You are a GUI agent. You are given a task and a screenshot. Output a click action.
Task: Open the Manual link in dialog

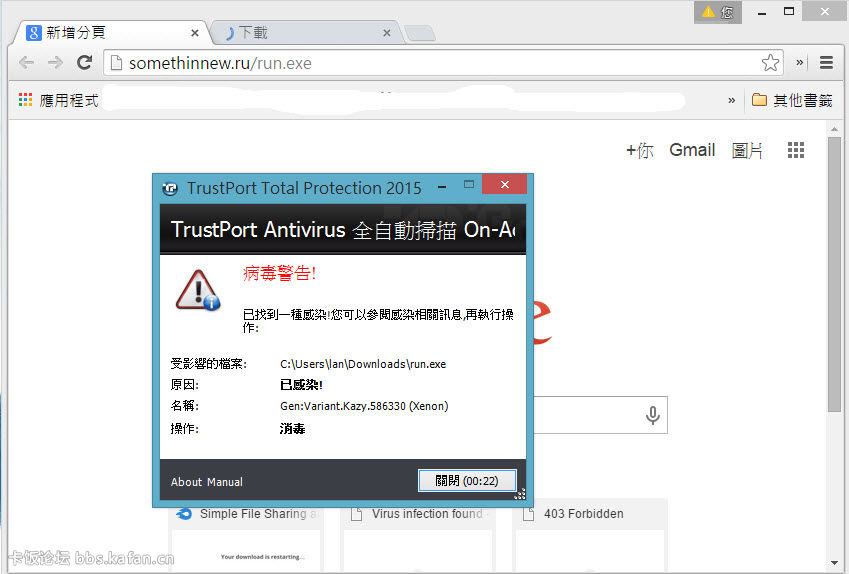(x=225, y=482)
